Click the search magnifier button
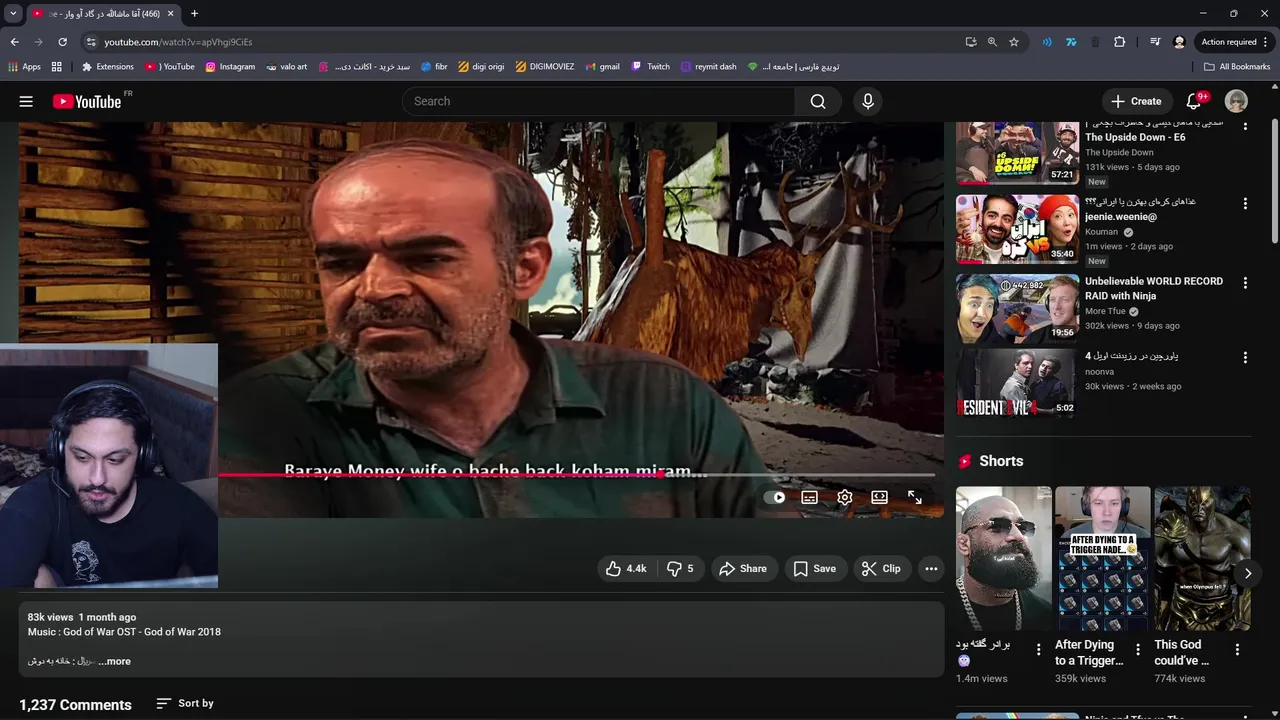Viewport: 1280px width, 720px height. (818, 101)
